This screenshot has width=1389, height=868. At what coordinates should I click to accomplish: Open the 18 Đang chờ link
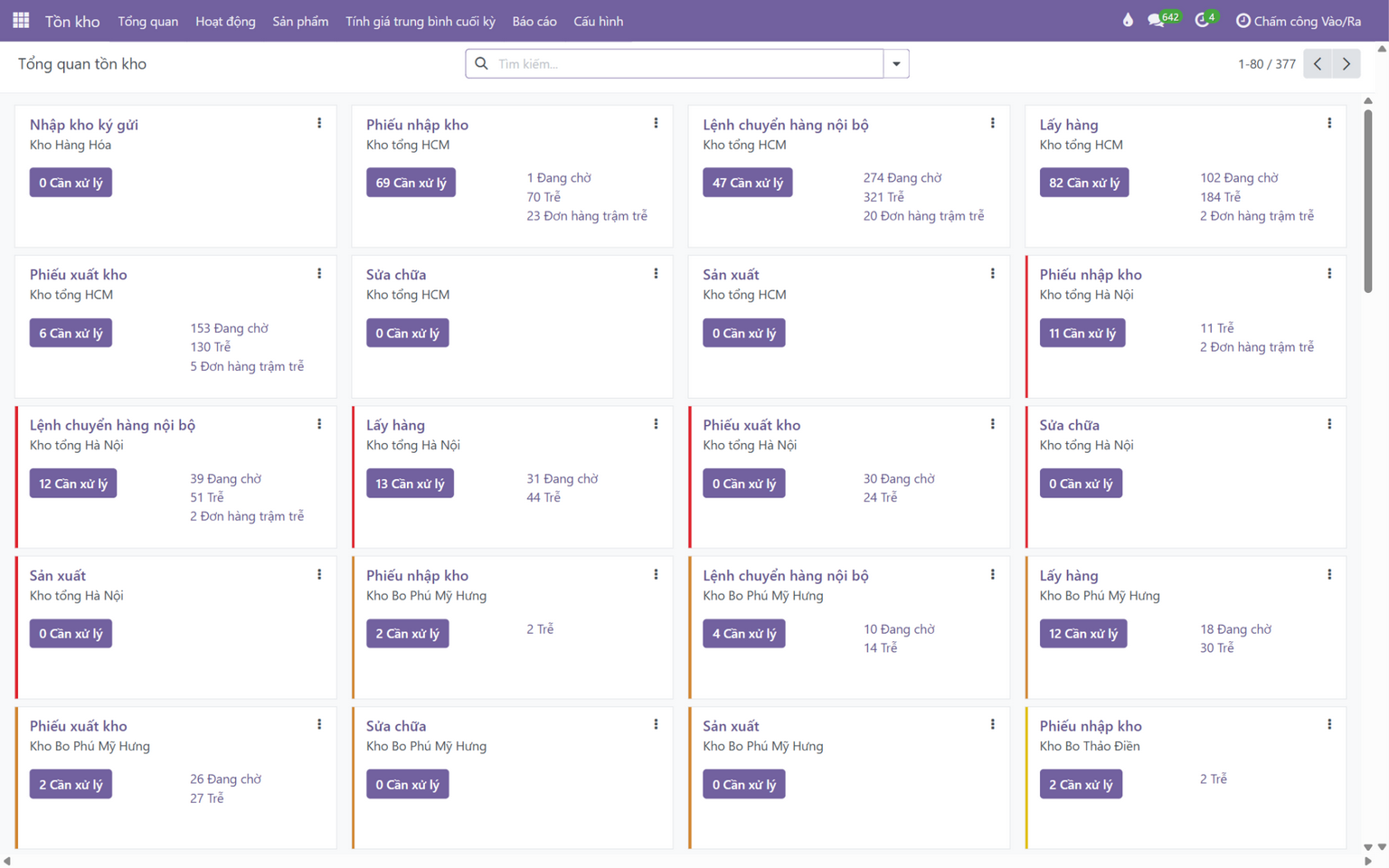click(1235, 629)
